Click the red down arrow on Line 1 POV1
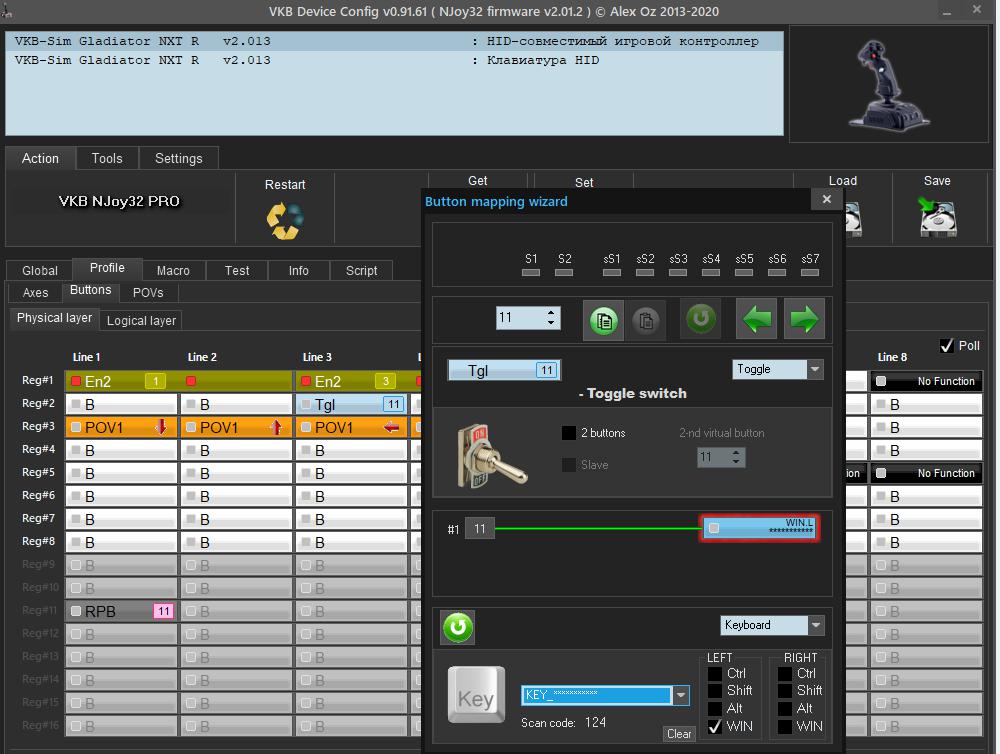1000x754 pixels. (x=161, y=427)
